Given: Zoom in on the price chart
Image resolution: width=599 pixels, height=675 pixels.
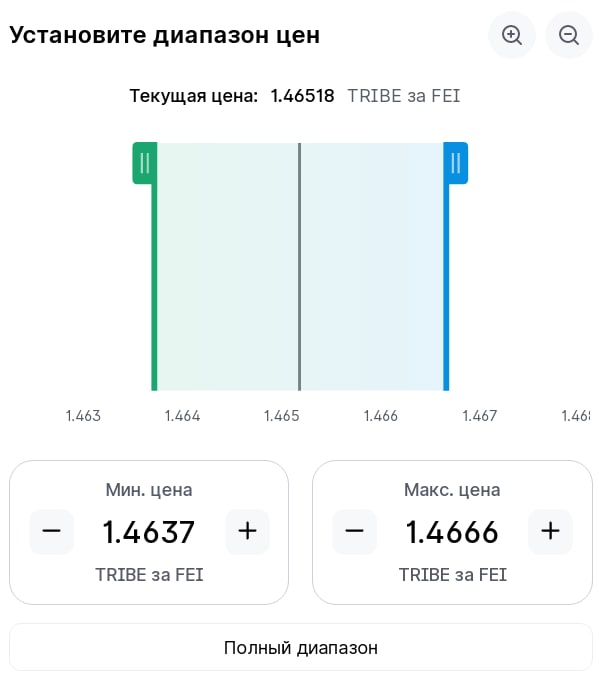Looking at the screenshot, I should [512, 35].
